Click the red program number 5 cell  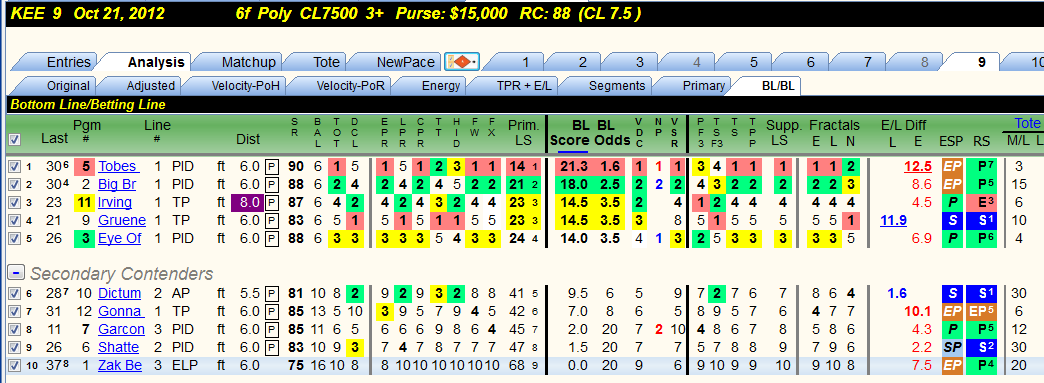pyautogui.click(x=85, y=166)
